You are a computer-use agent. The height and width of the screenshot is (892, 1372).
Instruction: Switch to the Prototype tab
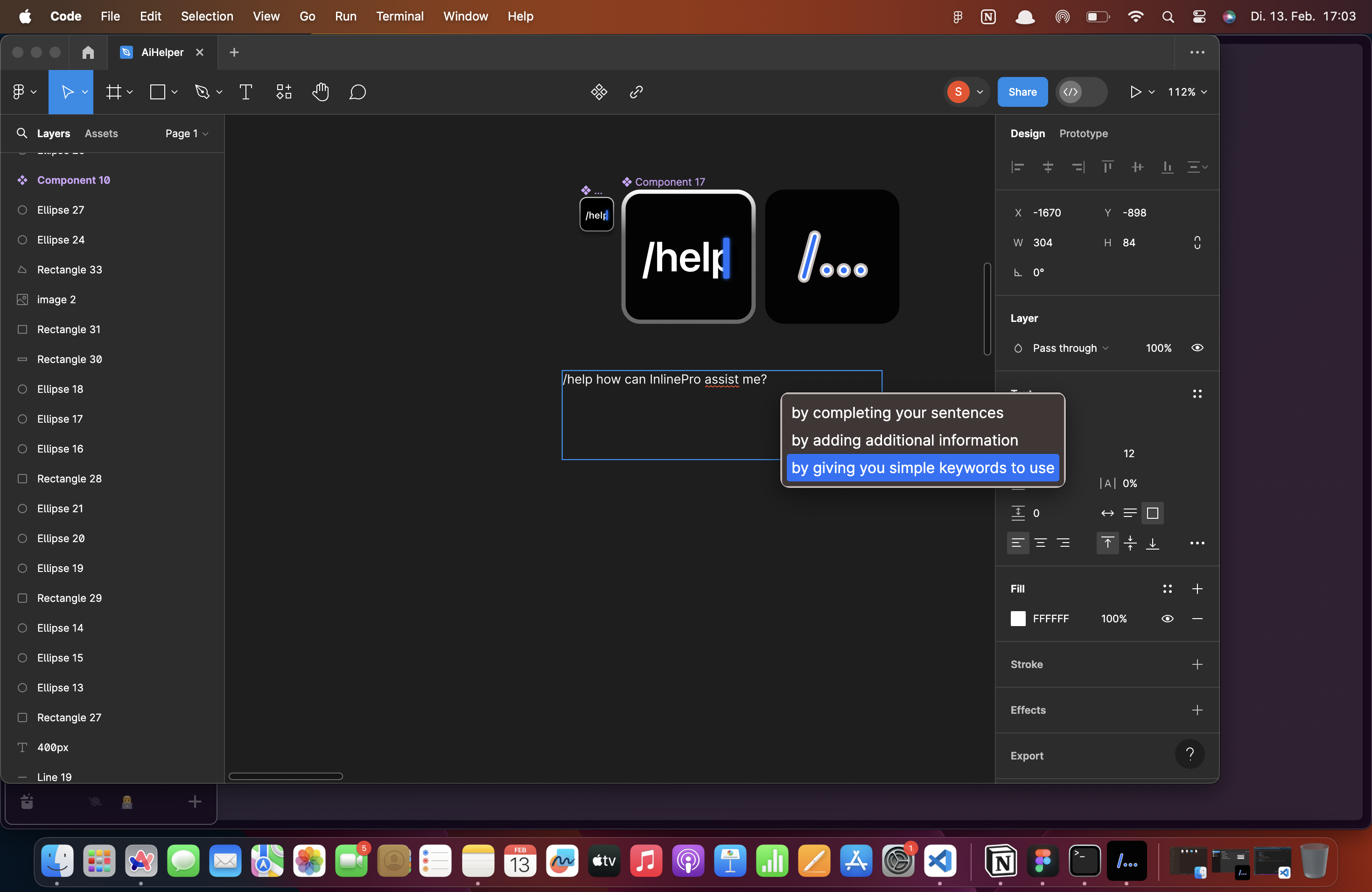pos(1083,133)
